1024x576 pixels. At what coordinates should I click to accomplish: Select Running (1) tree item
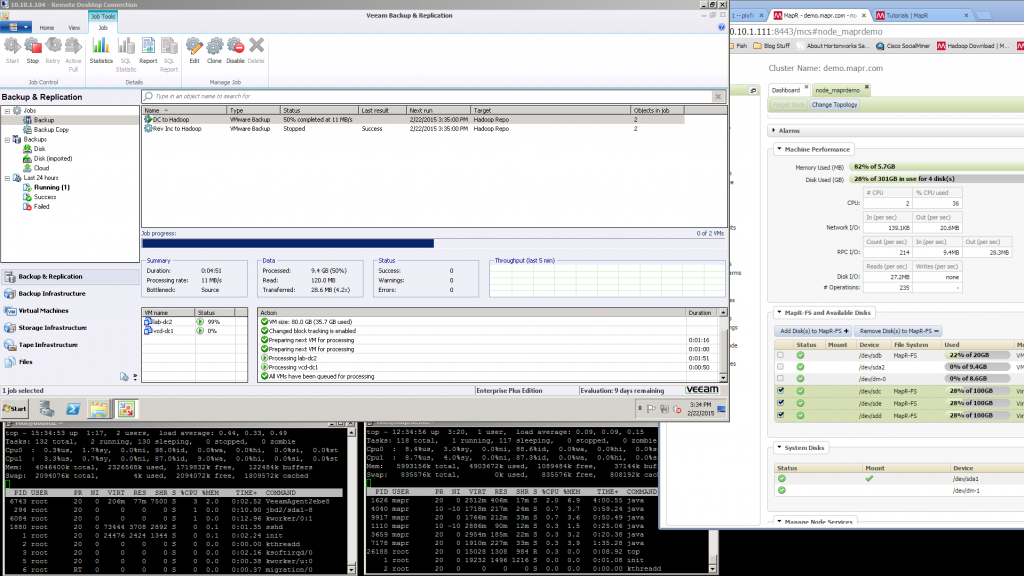(52, 187)
